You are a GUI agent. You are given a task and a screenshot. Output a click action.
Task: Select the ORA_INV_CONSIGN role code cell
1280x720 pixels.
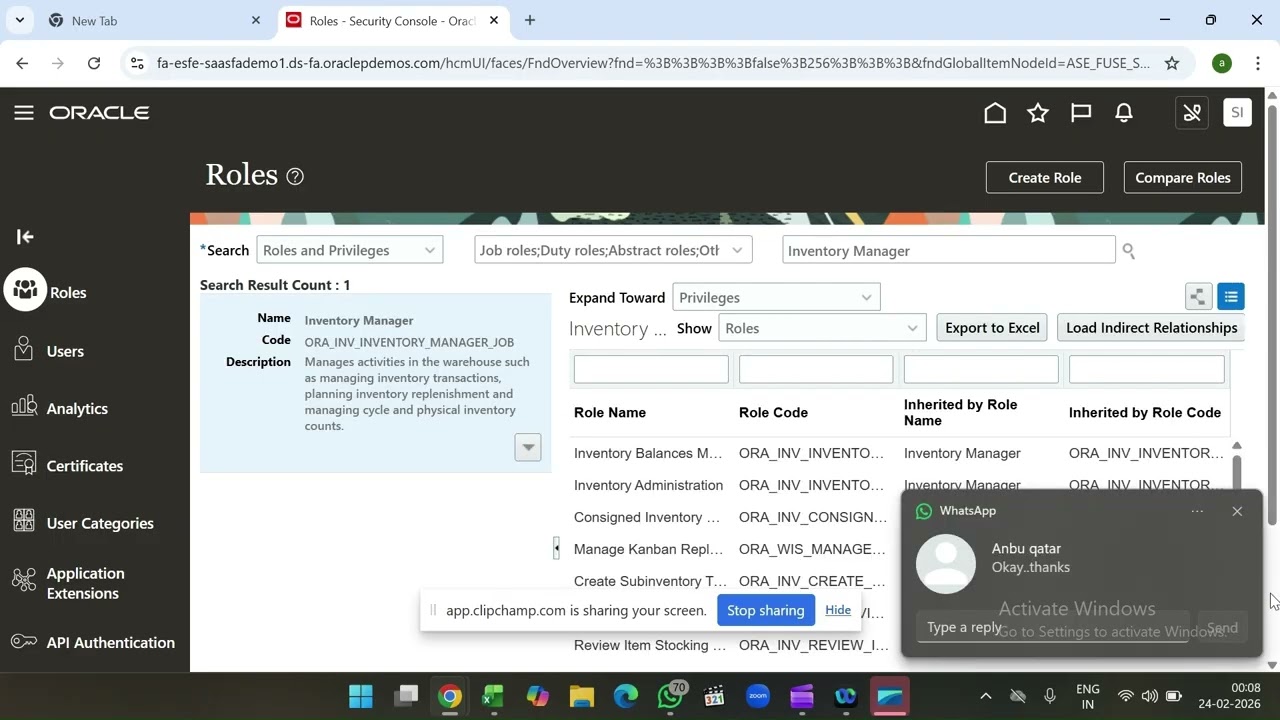[813, 517]
